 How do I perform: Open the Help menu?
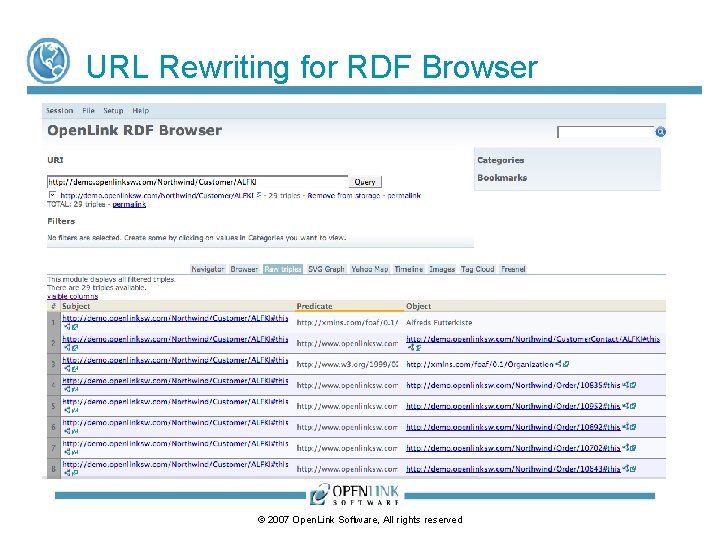141,111
